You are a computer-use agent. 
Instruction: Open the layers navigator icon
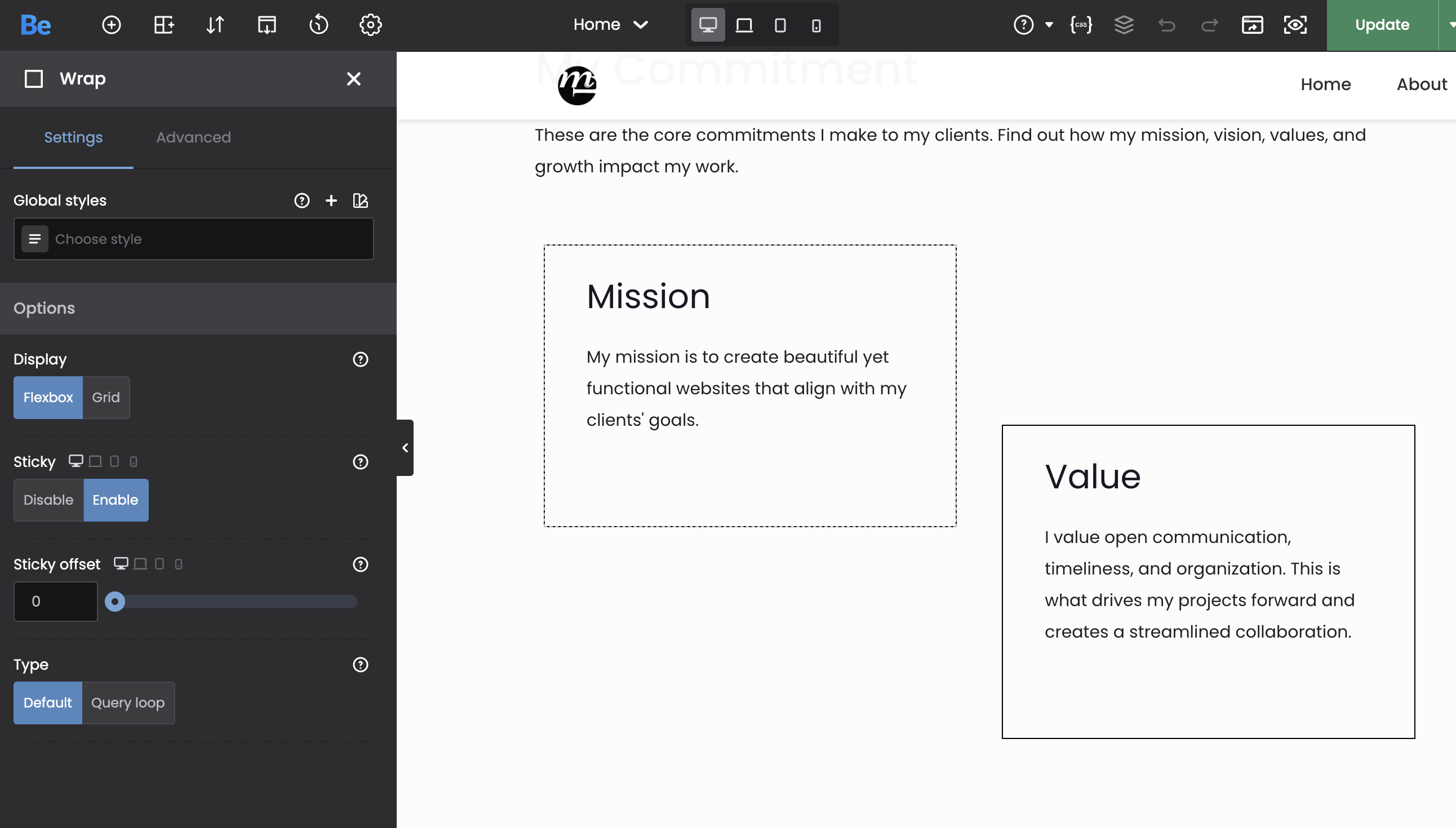pyautogui.click(x=1124, y=25)
